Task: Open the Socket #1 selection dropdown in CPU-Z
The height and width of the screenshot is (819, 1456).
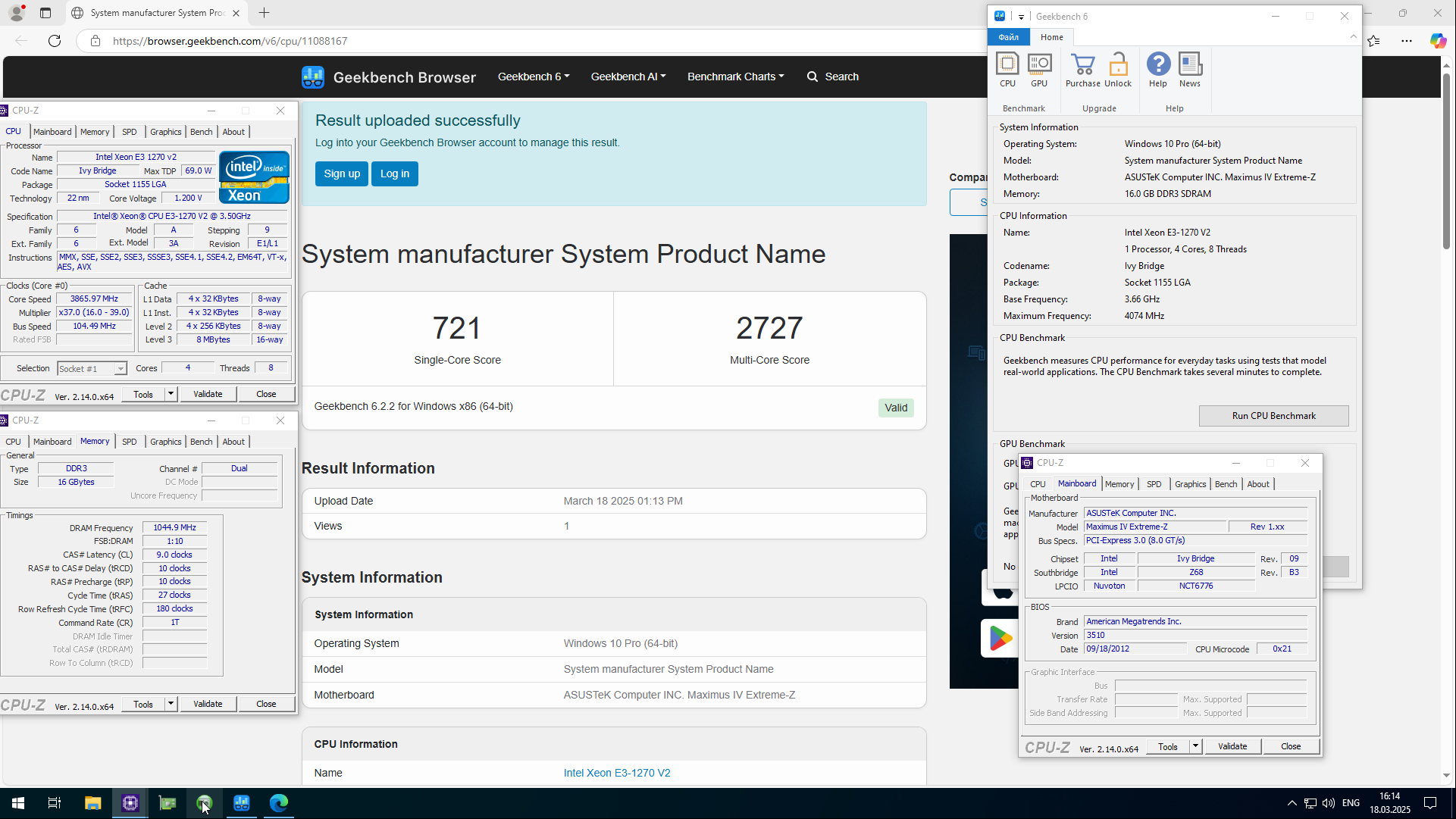Action: click(x=120, y=369)
